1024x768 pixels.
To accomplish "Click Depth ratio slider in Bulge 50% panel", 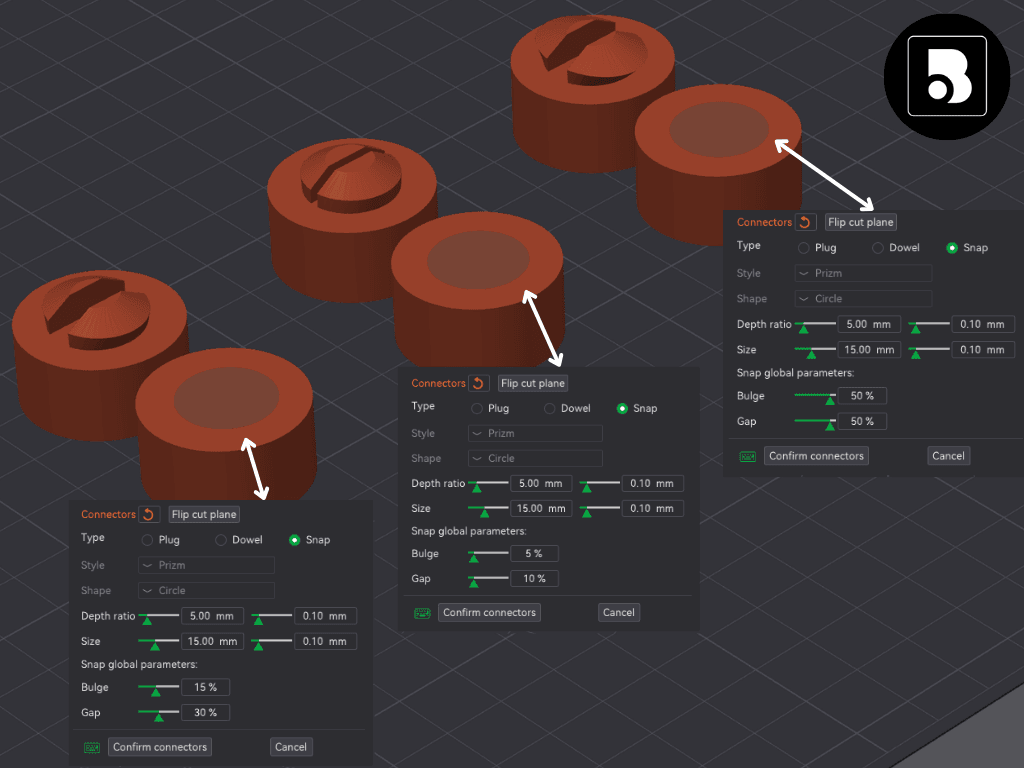I will click(815, 325).
